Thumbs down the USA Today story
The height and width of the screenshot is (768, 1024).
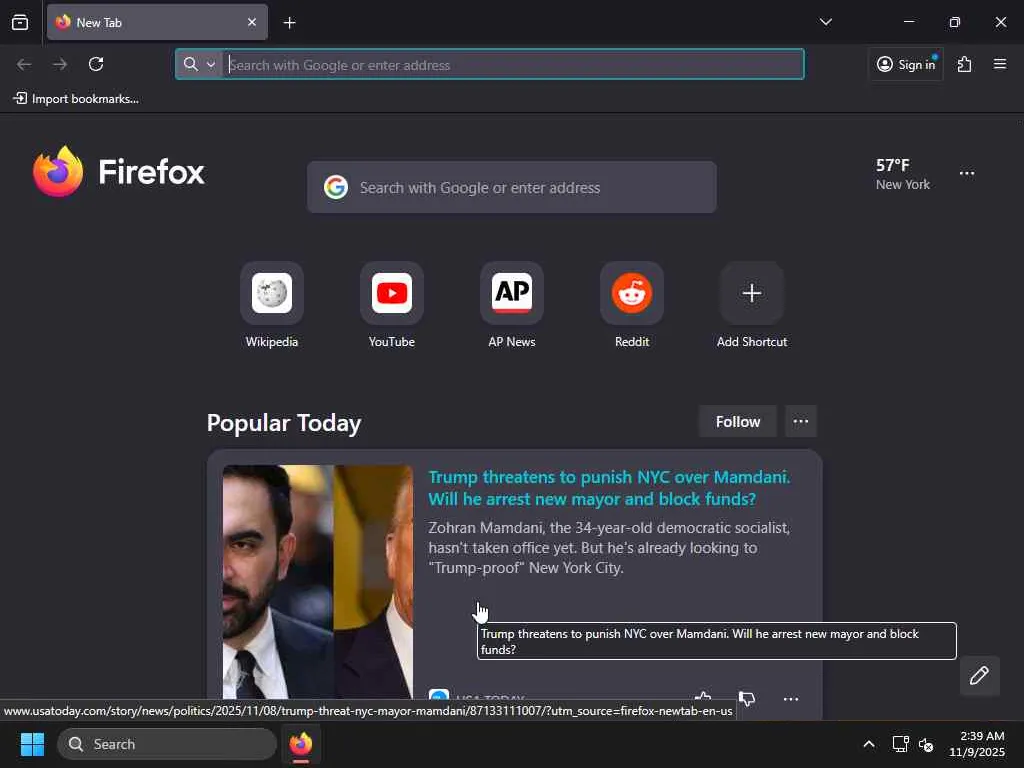(747, 698)
